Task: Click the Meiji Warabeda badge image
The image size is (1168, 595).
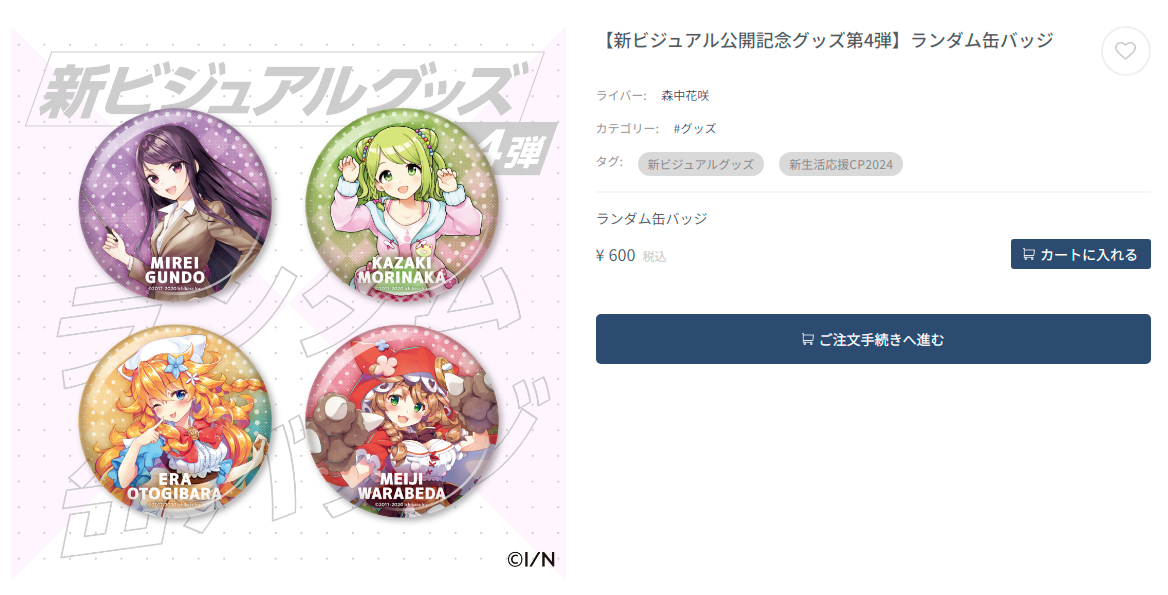Action: 402,423
